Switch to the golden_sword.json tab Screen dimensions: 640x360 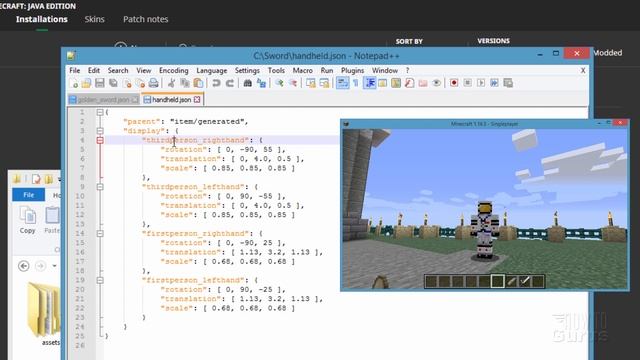tap(103, 100)
